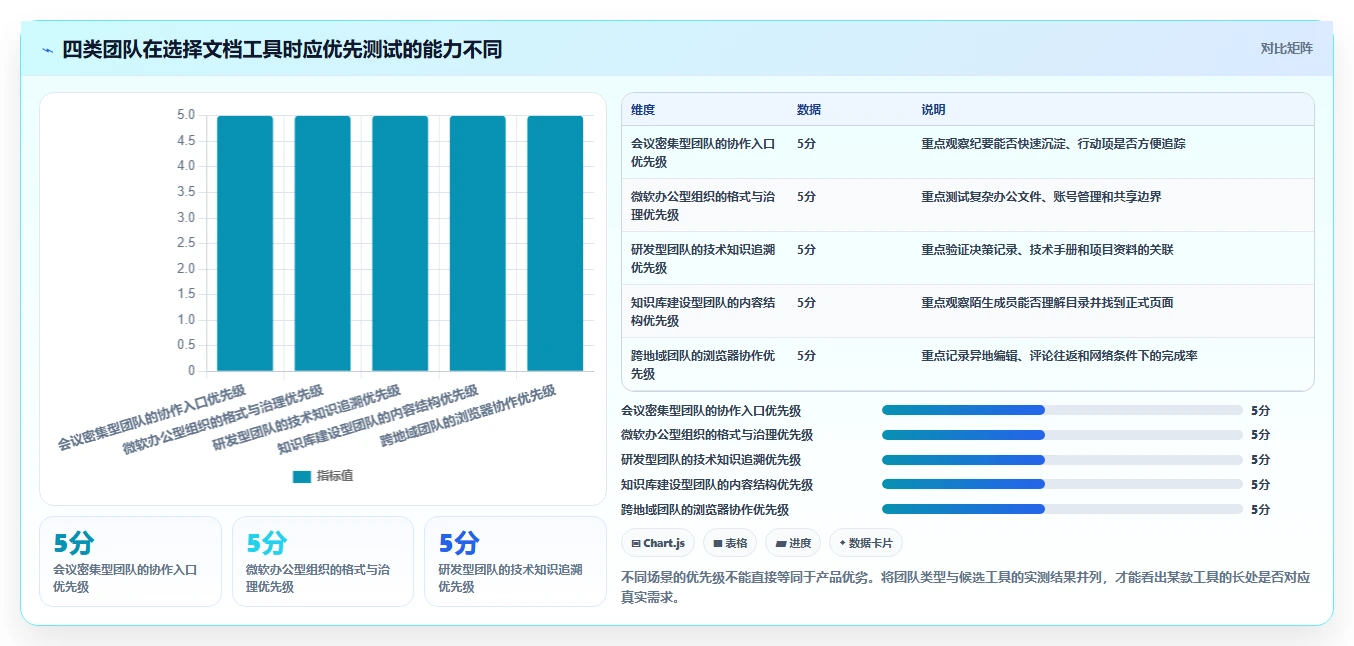Click the progress bar for 会议密集型团队的协作入口优先级
The height and width of the screenshot is (646, 1354).
(1062, 410)
